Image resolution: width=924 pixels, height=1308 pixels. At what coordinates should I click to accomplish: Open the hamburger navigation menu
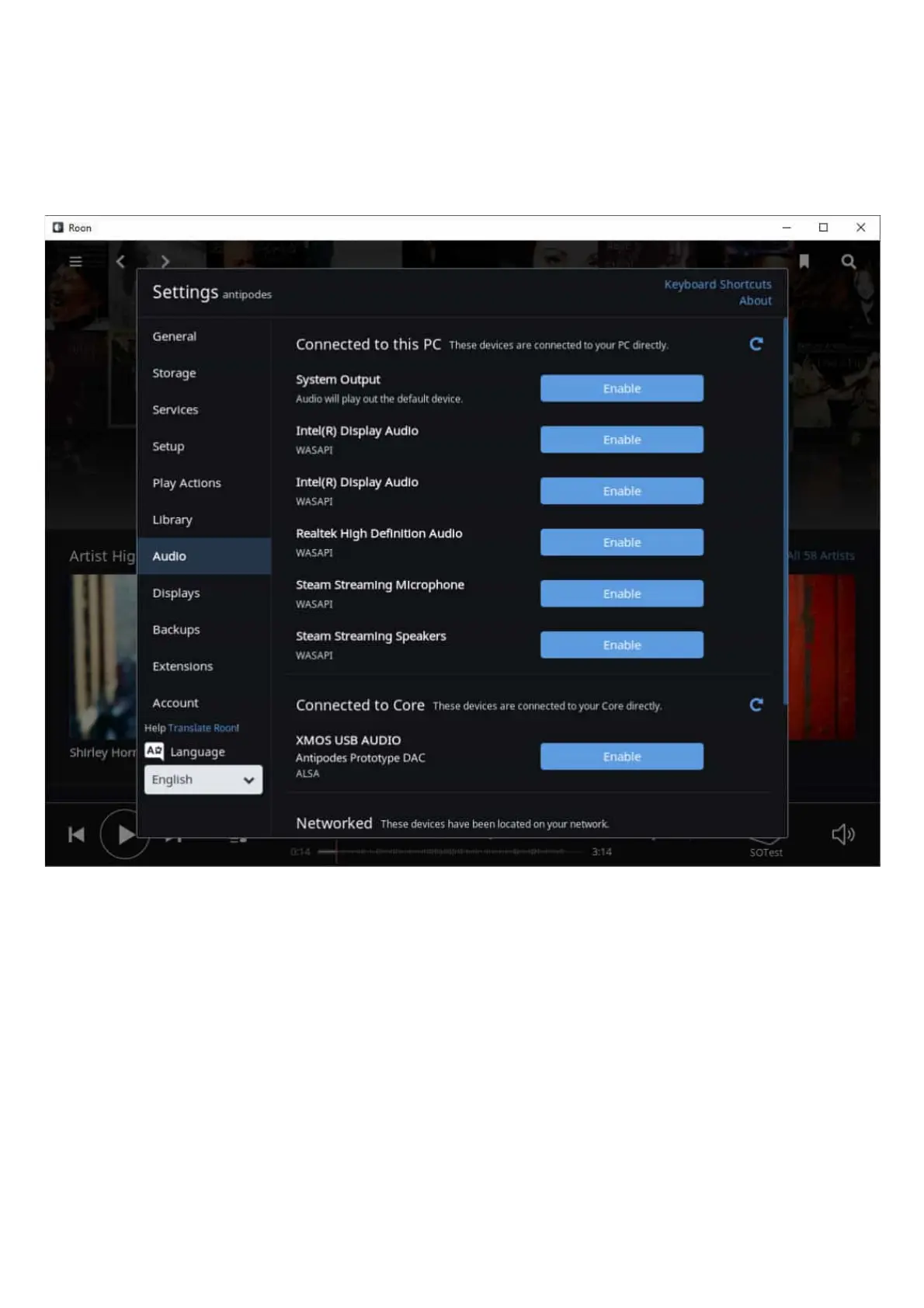(75, 262)
